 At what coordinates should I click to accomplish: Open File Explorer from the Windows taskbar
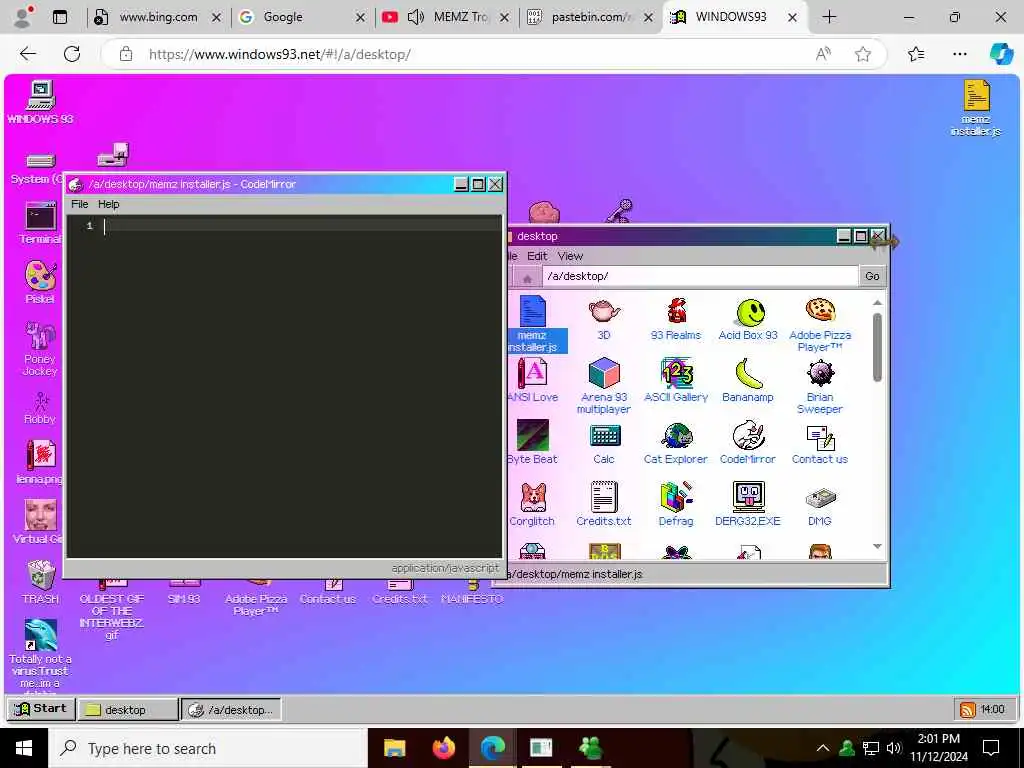394,748
